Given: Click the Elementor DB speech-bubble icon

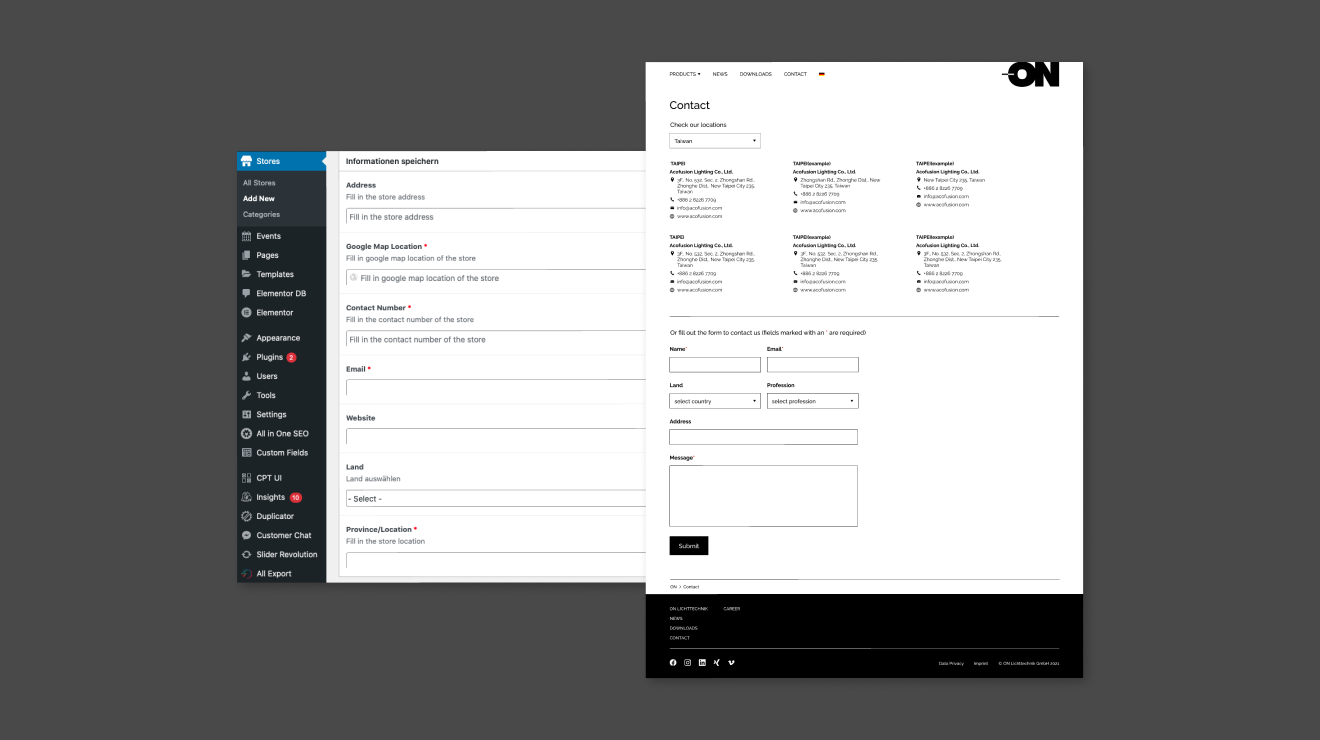Looking at the screenshot, I should pos(246,293).
